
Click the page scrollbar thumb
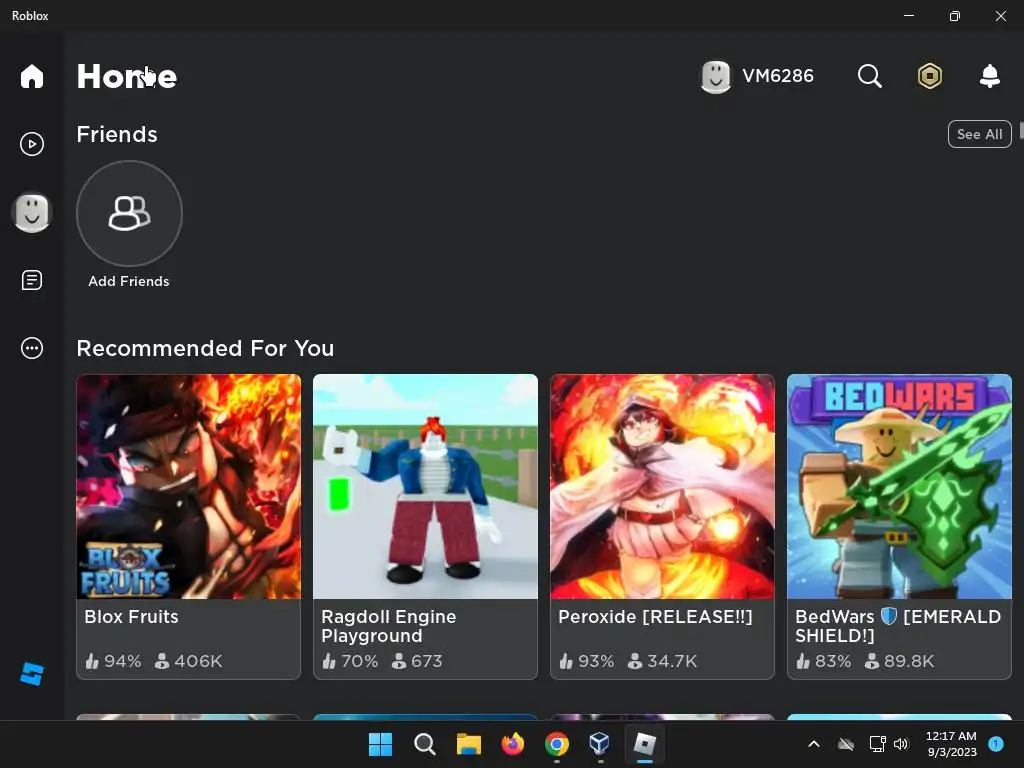point(1021,129)
